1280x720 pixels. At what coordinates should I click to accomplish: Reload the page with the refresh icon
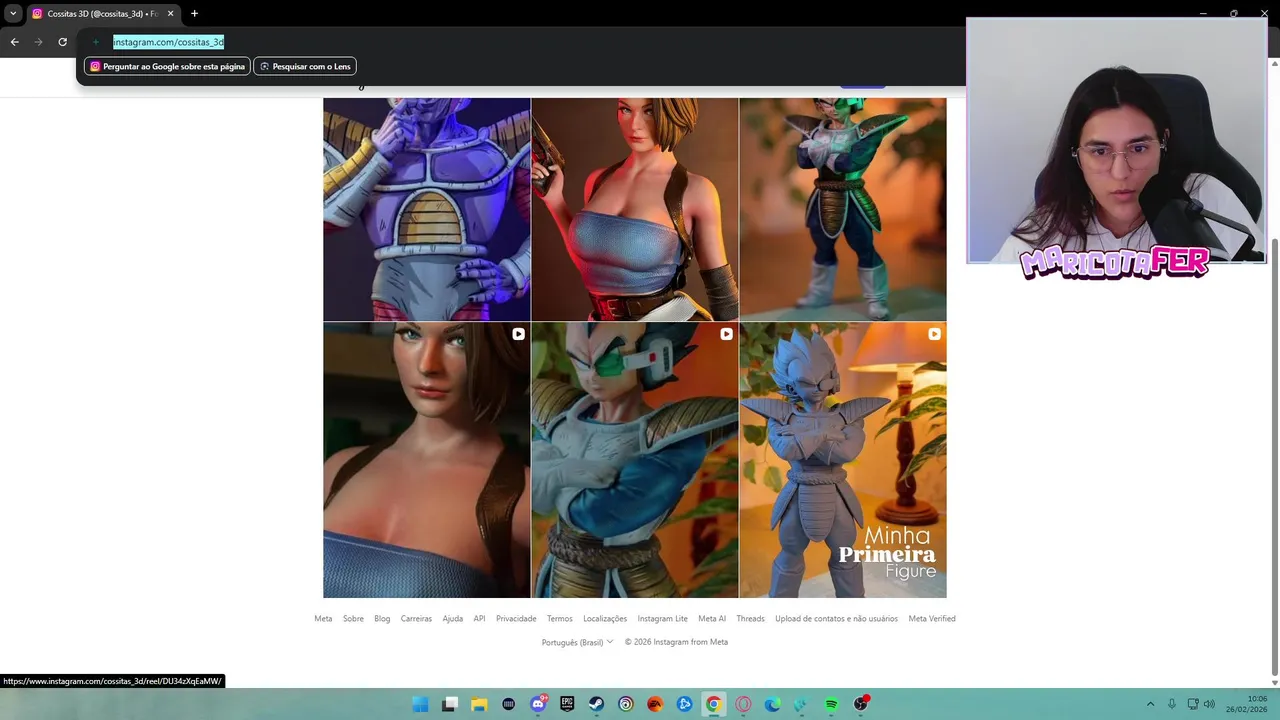(x=62, y=42)
